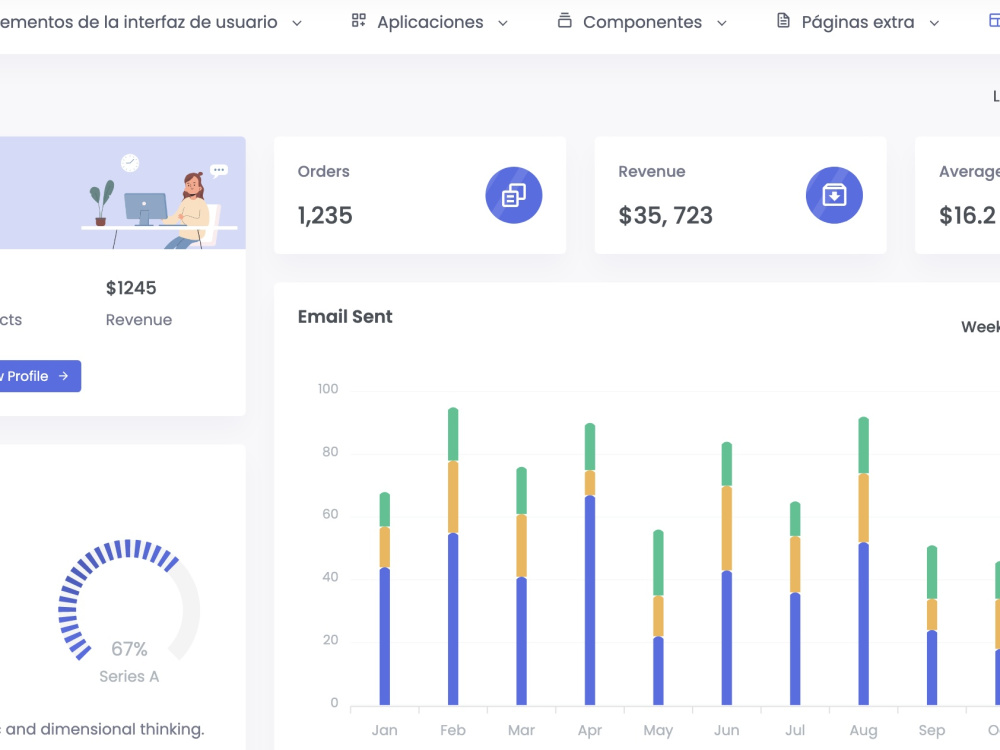1000x750 pixels.
Task: Expand chevron next to Páginas extra
Action: pyautogui.click(x=934, y=24)
